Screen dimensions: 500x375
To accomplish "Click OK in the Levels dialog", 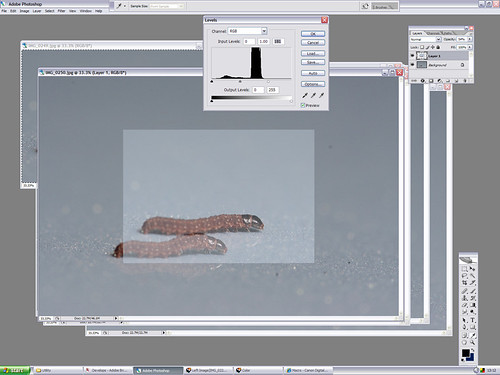I will coord(313,34).
